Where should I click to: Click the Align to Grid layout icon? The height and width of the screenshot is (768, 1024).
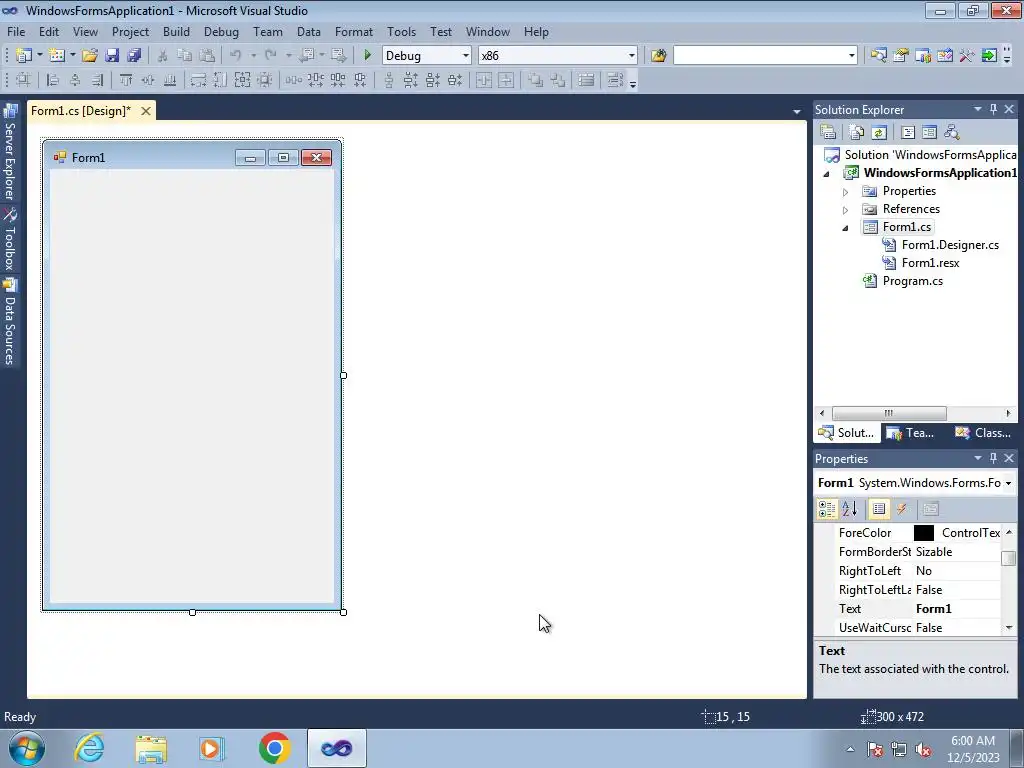23,80
